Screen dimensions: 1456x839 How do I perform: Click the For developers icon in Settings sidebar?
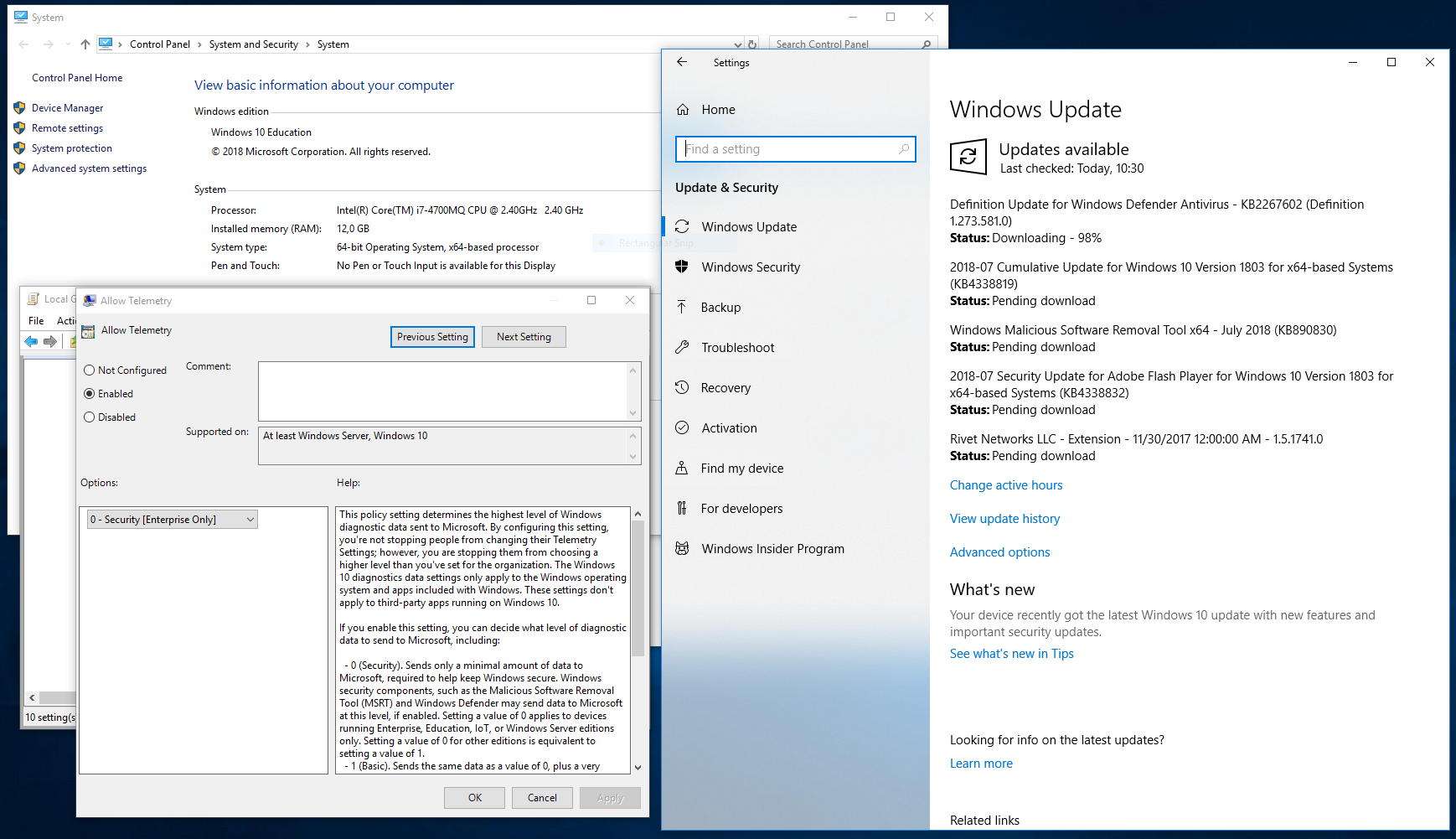[682, 508]
